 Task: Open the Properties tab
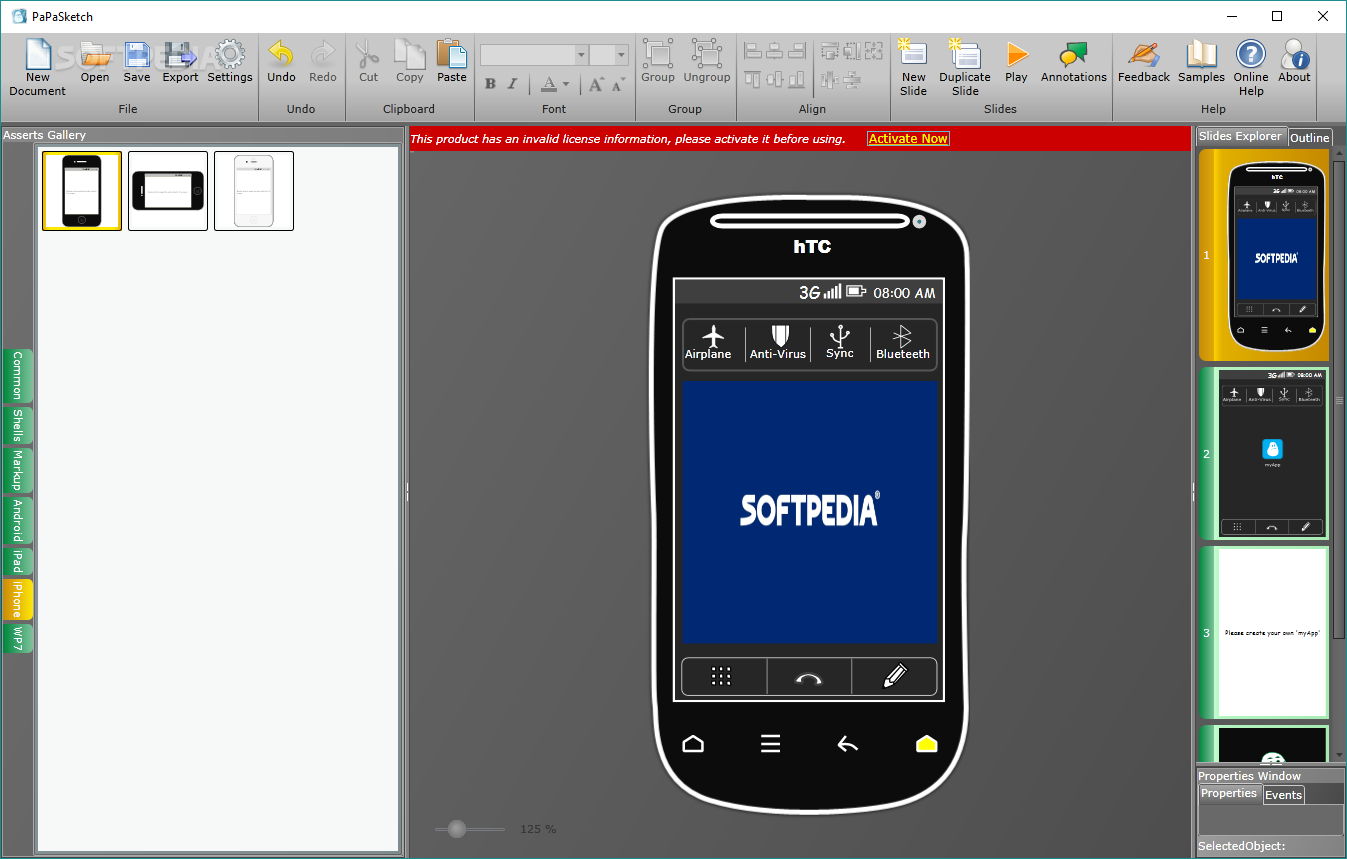(1229, 793)
